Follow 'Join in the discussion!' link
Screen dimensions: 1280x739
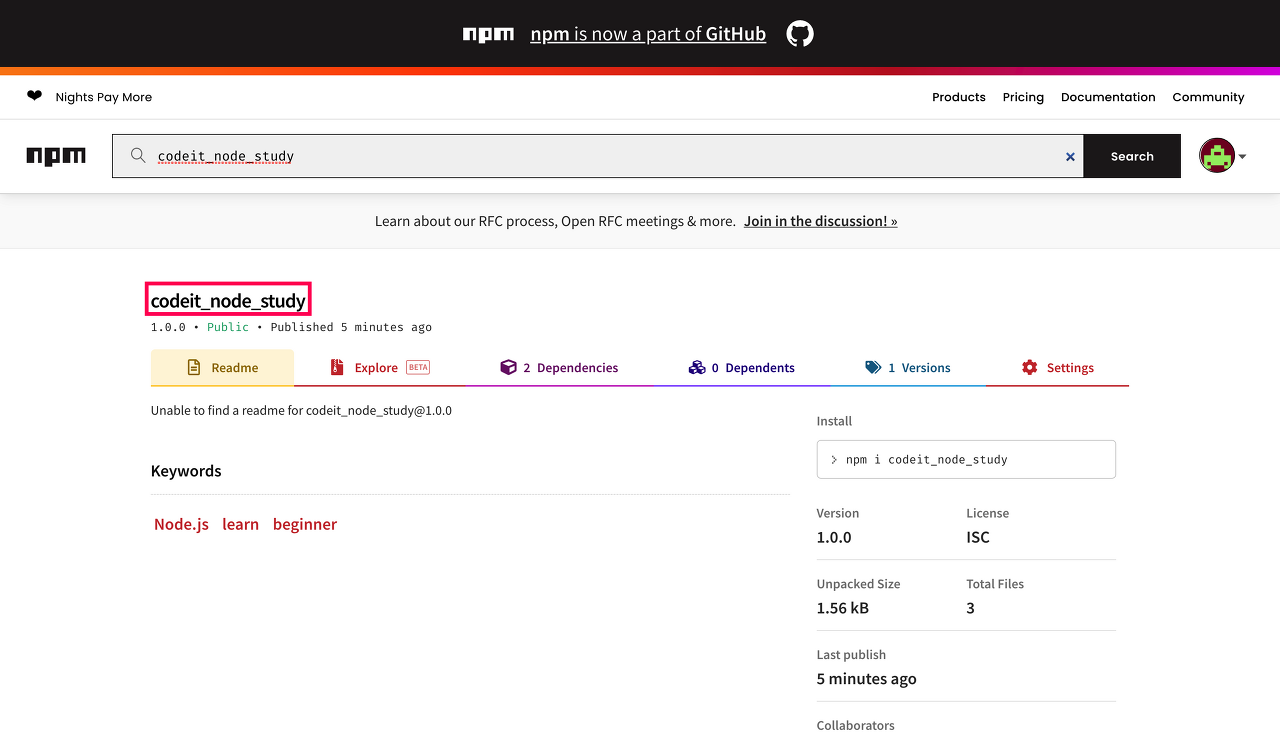pos(820,221)
